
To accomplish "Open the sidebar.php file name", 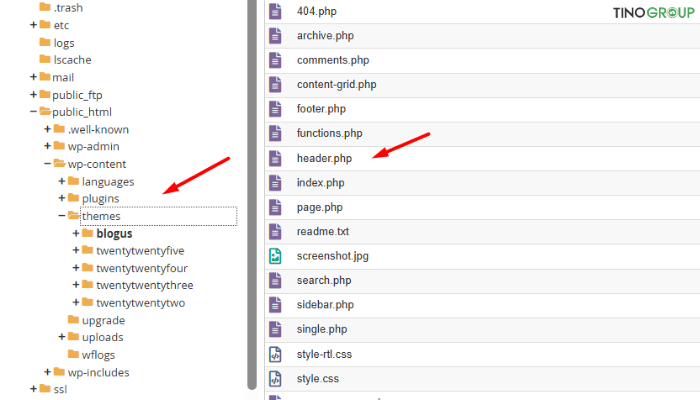I will [325, 305].
